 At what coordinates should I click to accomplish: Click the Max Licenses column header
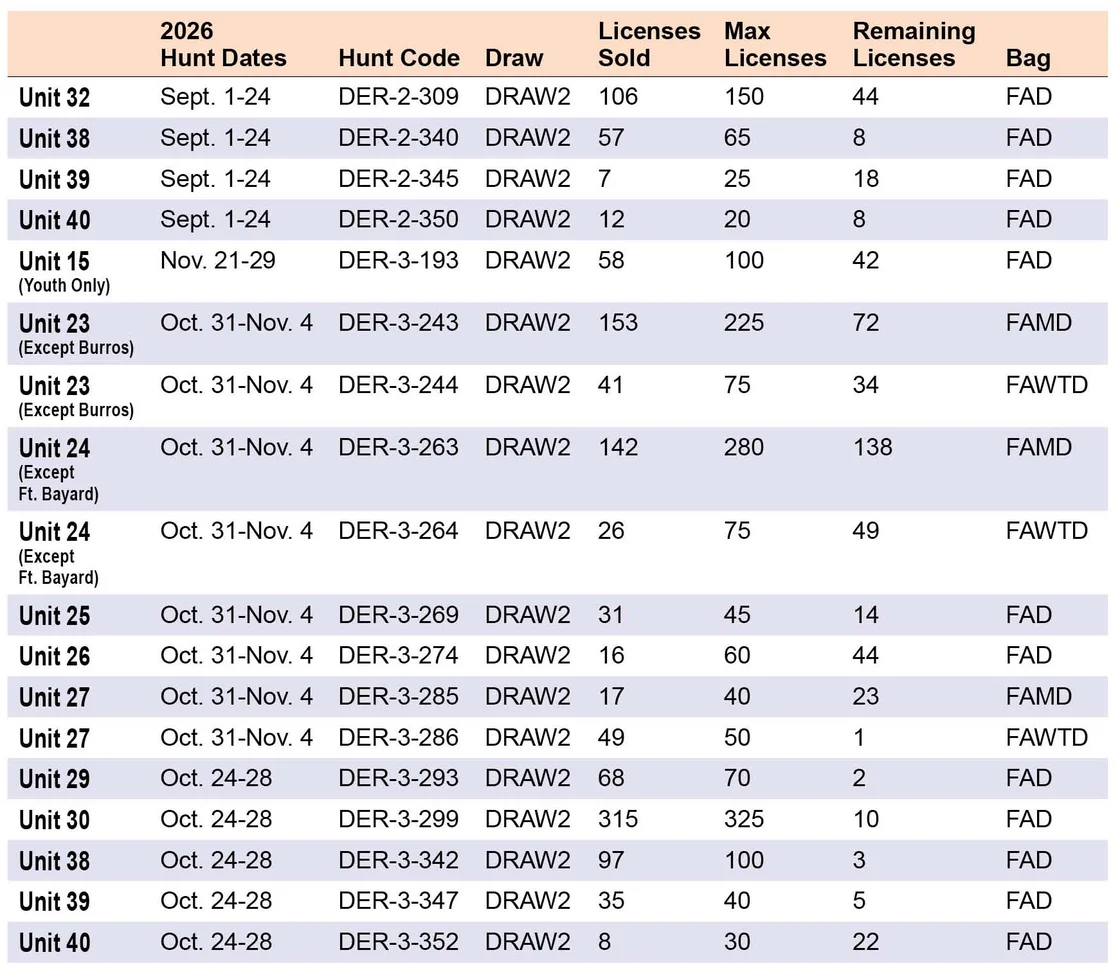click(x=775, y=44)
